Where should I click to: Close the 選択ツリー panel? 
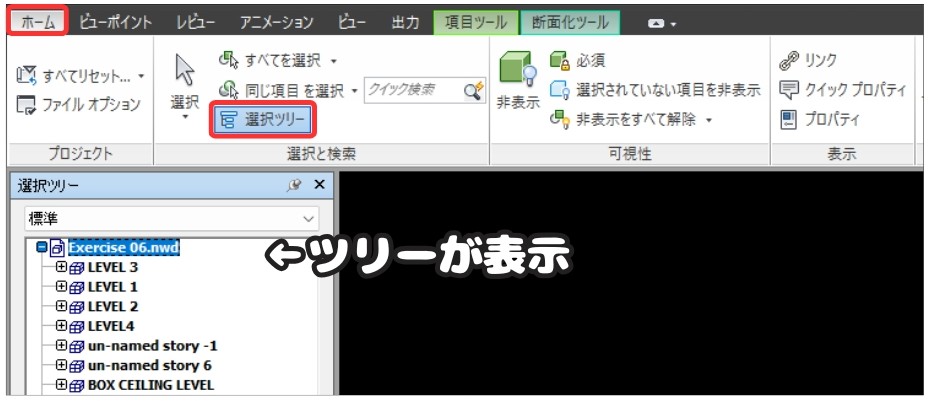tap(319, 185)
